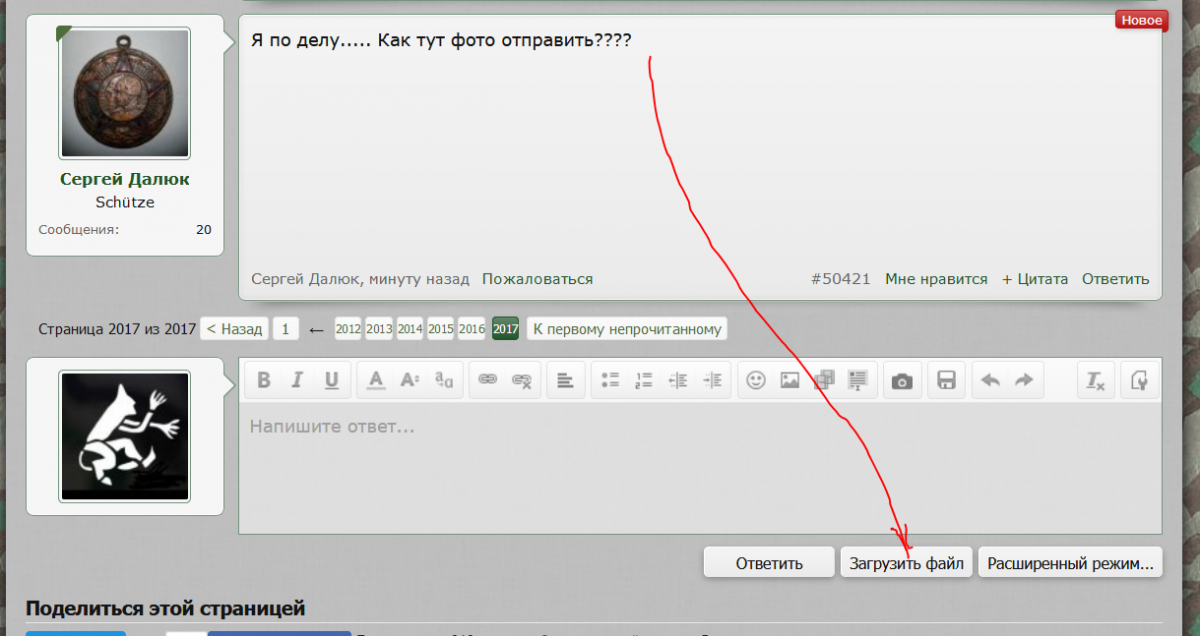Save draft using the floppy disk icon
The height and width of the screenshot is (636, 1200).
pos(946,380)
